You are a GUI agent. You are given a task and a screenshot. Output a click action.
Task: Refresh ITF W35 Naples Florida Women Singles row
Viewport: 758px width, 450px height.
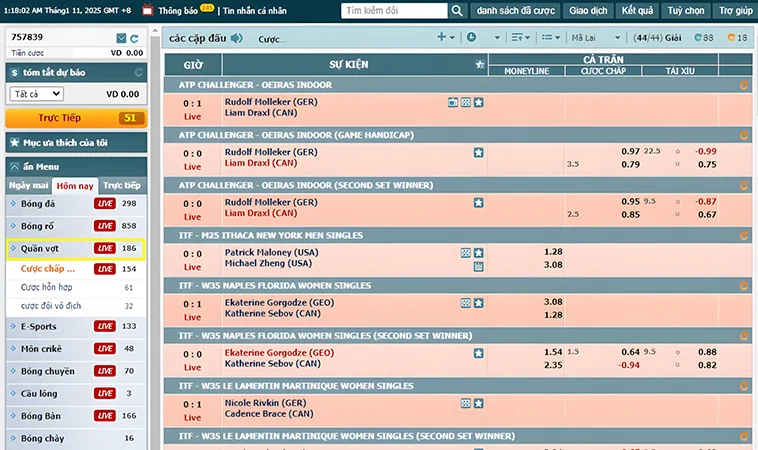[x=743, y=286]
